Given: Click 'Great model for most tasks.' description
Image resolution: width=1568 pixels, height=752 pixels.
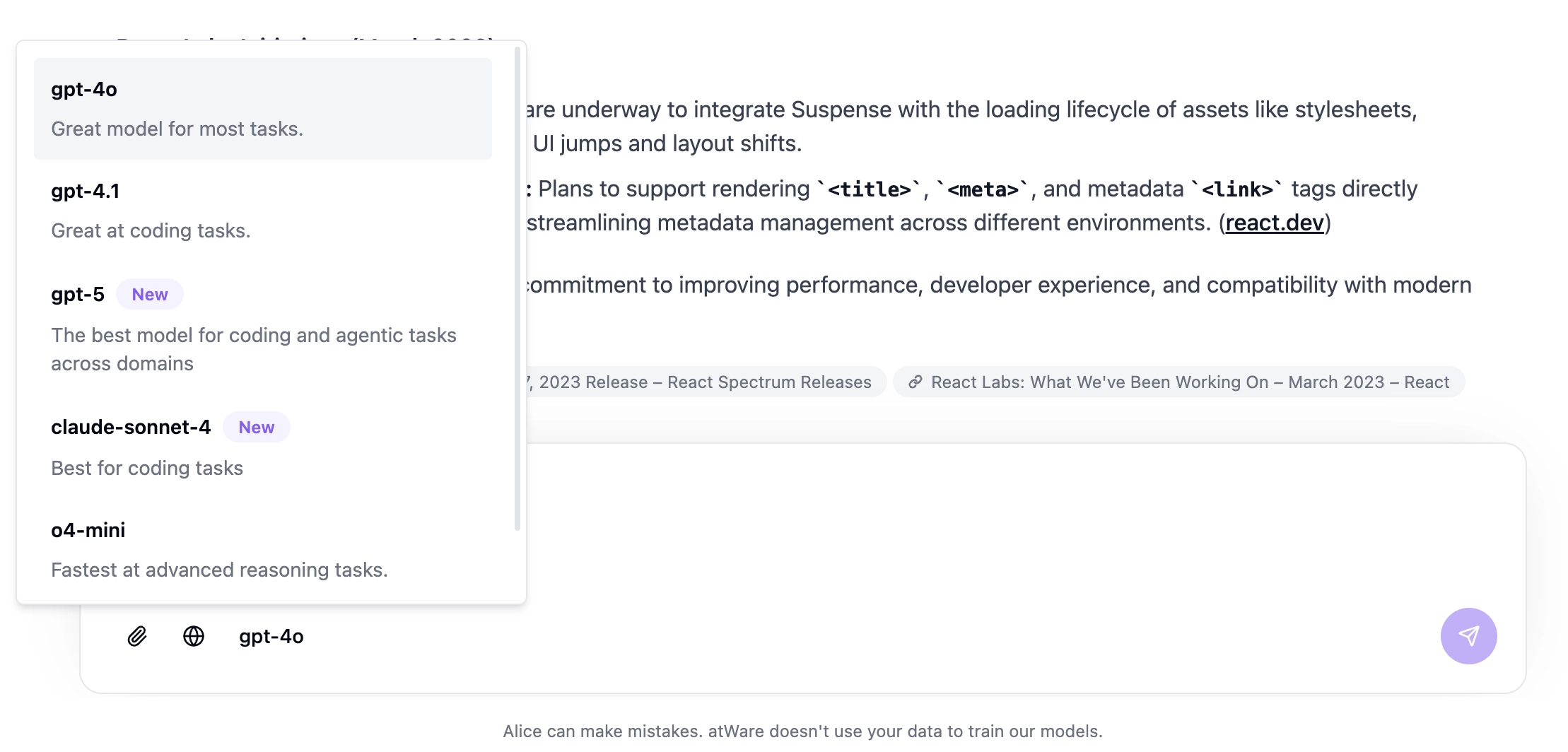Looking at the screenshot, I should tap(177, 129).
